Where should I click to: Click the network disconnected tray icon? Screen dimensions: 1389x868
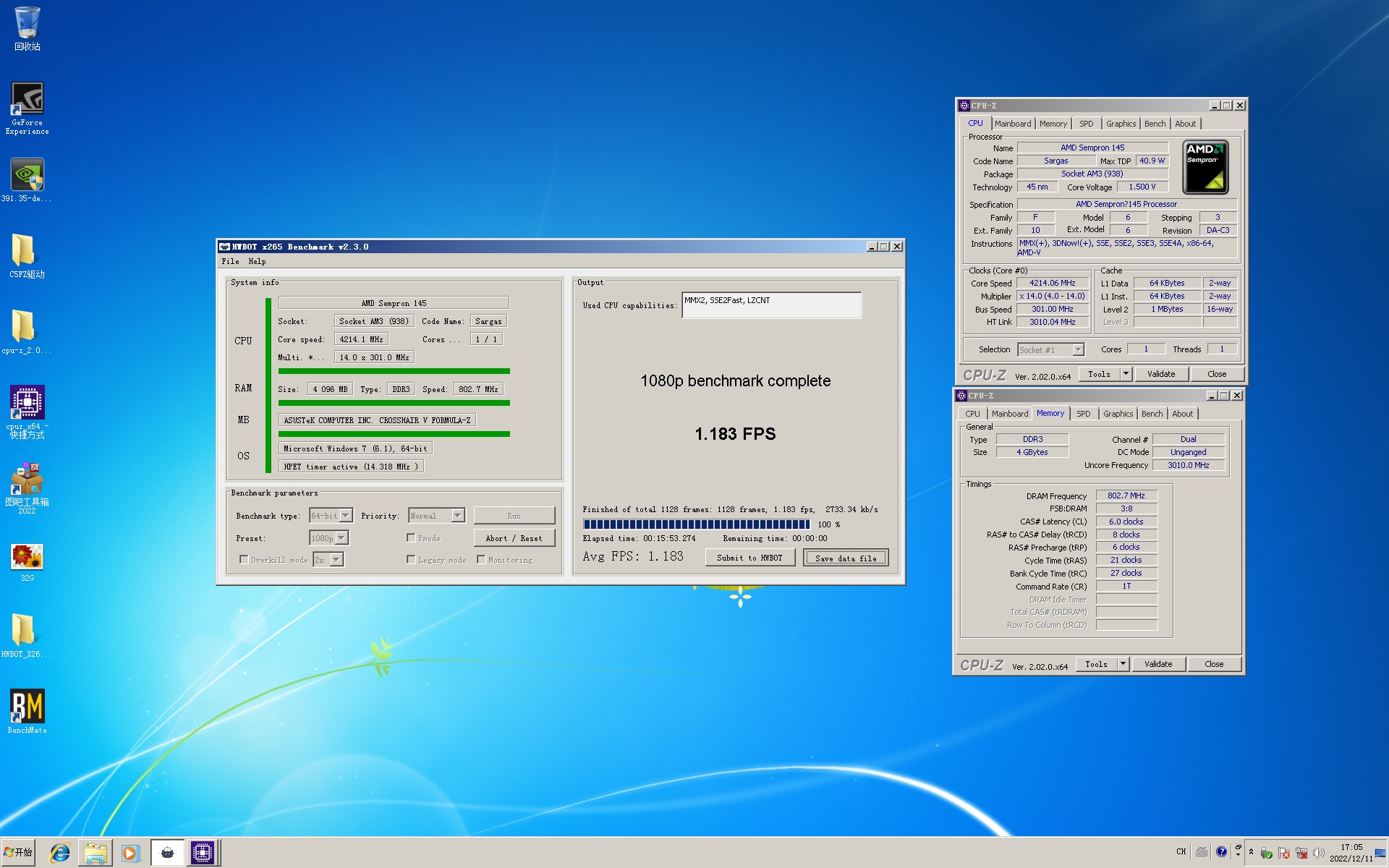tap(1301, 854)
